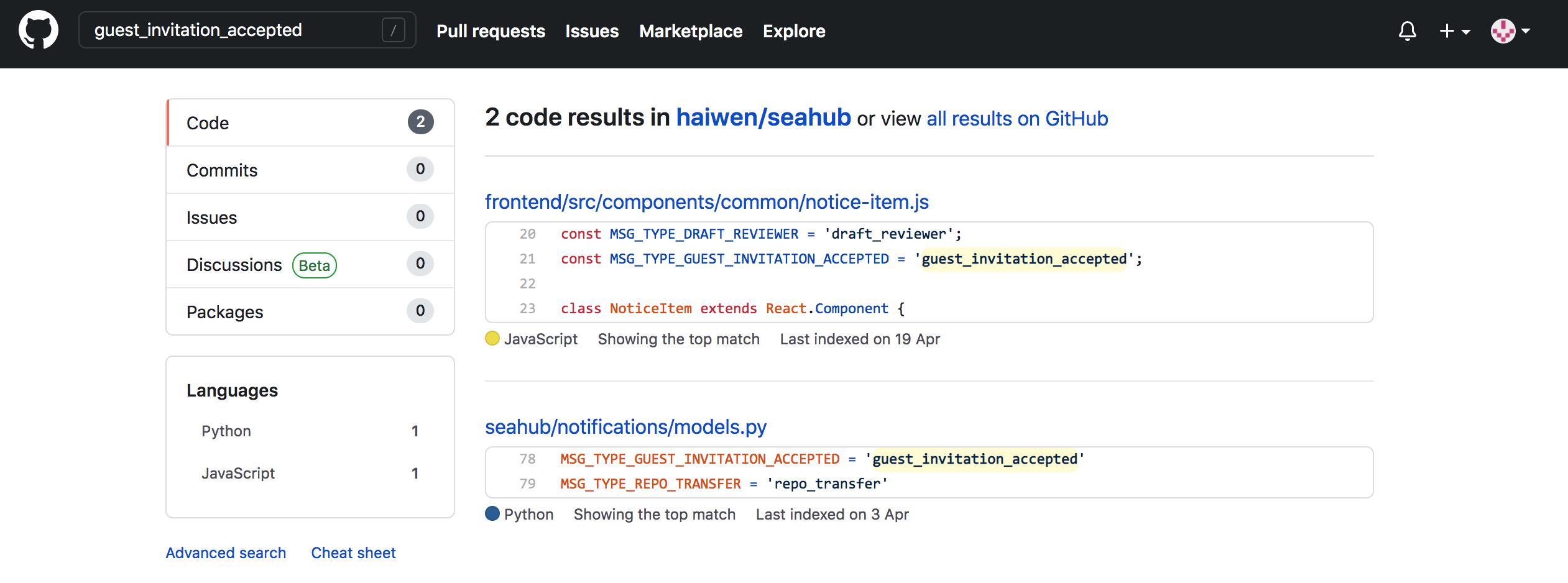Screen dimensions: 1568x583
Task: Select the Issues results filter in sidebar
Action: click(310, 217)
